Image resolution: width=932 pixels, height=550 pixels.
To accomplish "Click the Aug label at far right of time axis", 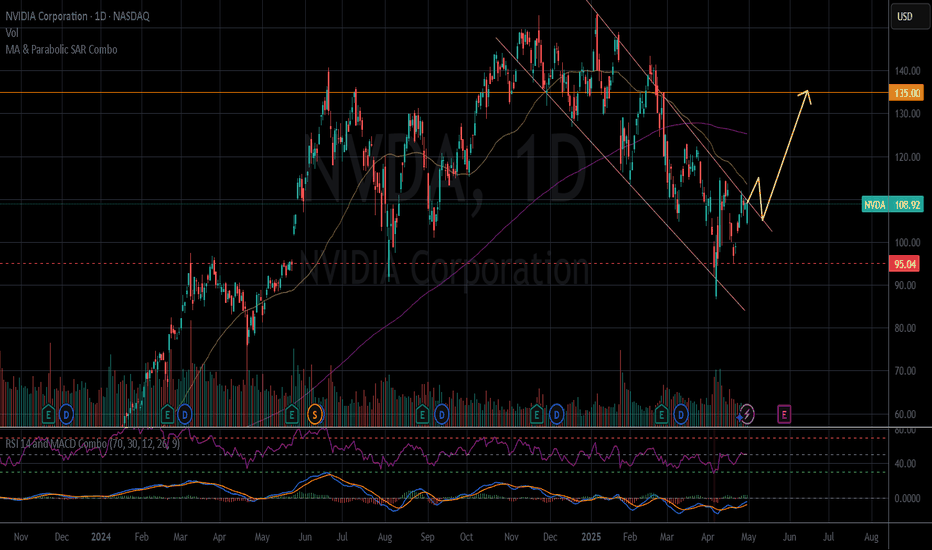I will click(x=871, y=537).
